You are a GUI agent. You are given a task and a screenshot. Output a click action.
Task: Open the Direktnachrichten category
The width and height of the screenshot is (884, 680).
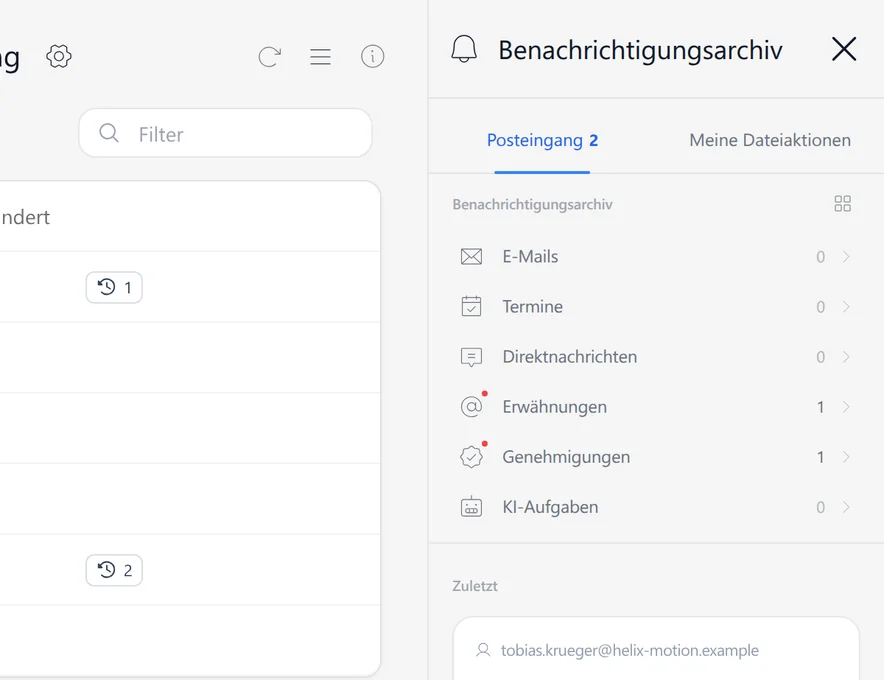tap(656, 357)
